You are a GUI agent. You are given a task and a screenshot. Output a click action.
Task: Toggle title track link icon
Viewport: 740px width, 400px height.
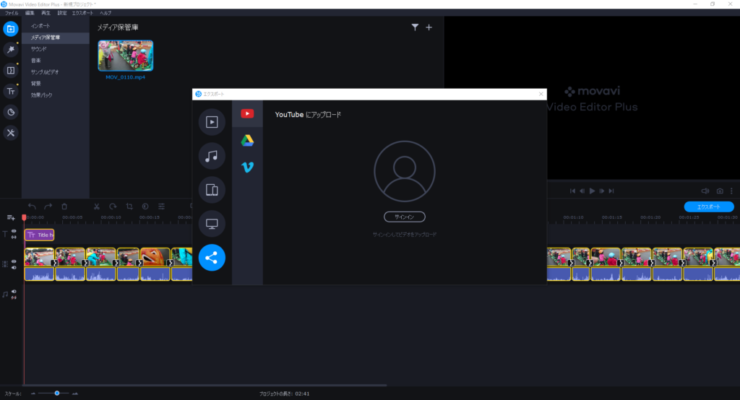click(x=14, y=237)
